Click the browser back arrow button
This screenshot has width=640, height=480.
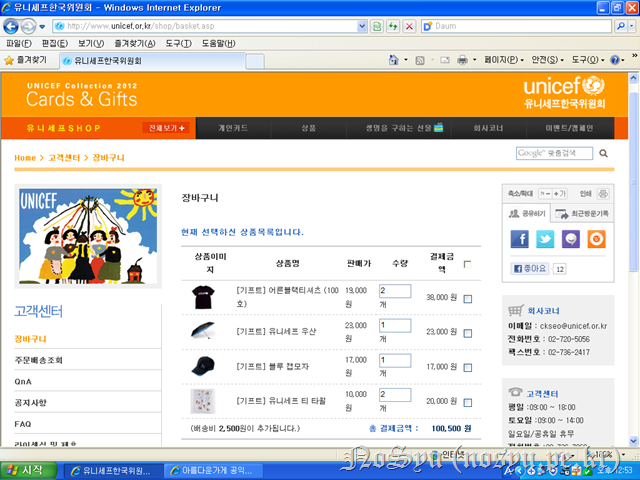[16, 25]
